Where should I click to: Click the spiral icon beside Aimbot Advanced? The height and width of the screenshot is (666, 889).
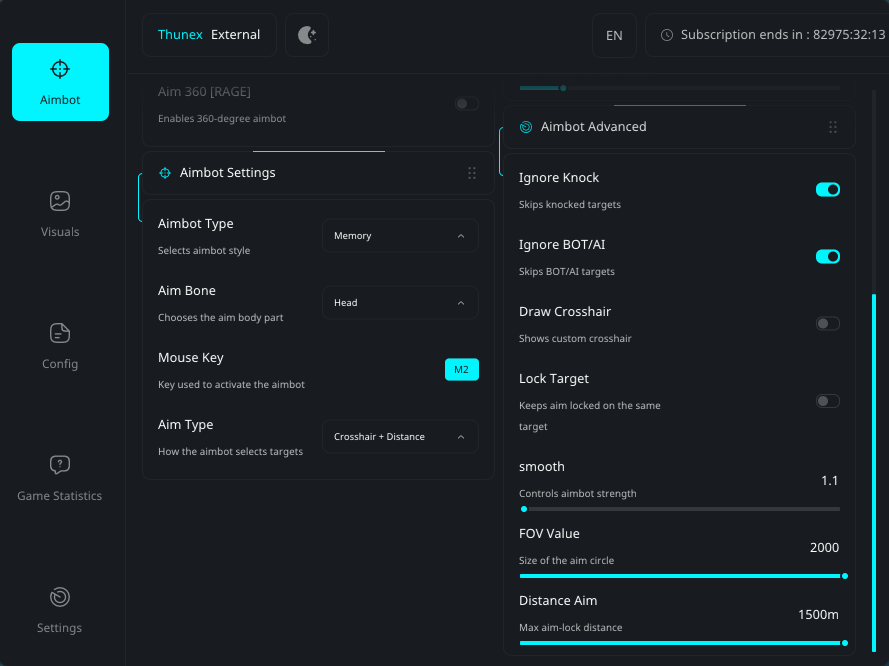click(526, 127)
